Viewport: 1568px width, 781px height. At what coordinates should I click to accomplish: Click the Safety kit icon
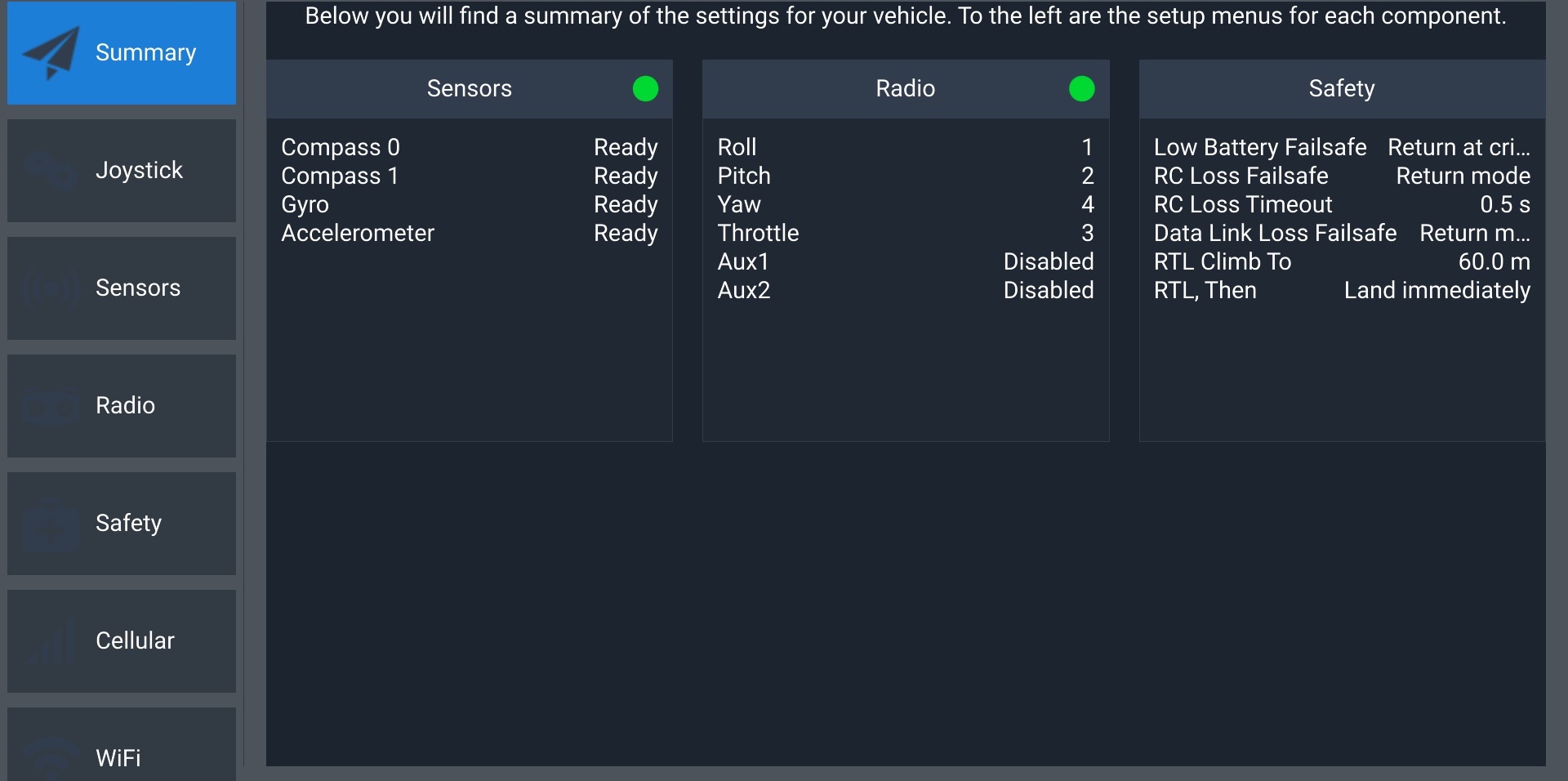tap(51, 523)
